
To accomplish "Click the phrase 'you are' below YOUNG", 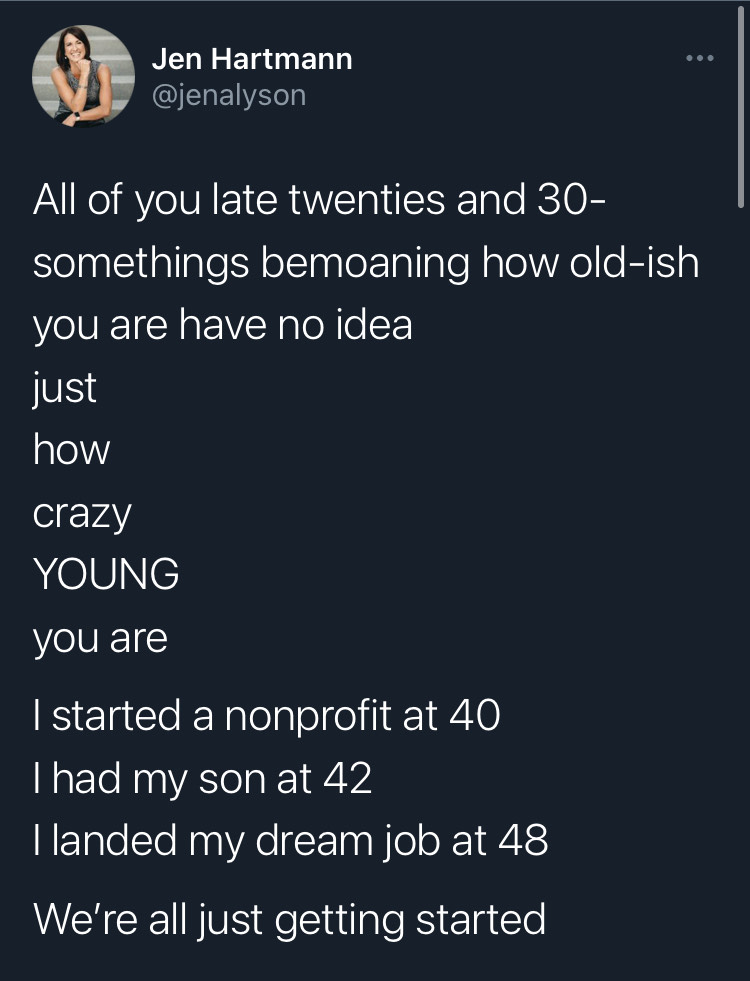I will pyautogui.click(x=100, y=636).
